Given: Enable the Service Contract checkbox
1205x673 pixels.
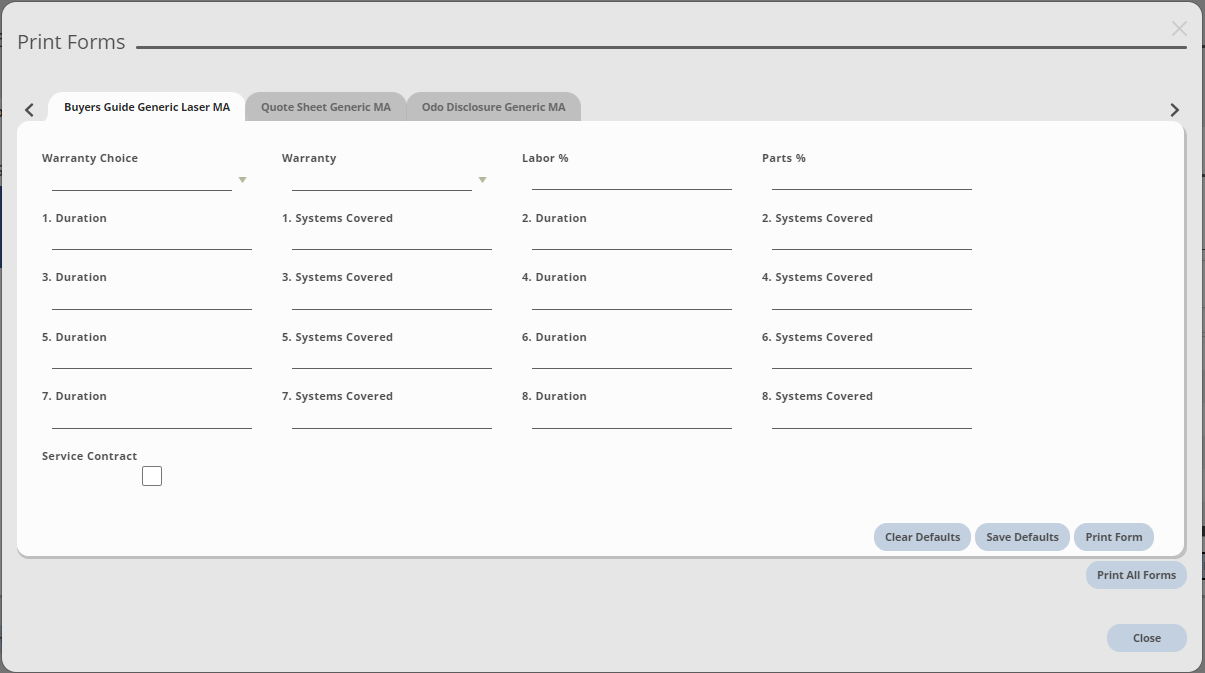Looking at the screenshot, I should pyautogui.click(x=151, y=475).
